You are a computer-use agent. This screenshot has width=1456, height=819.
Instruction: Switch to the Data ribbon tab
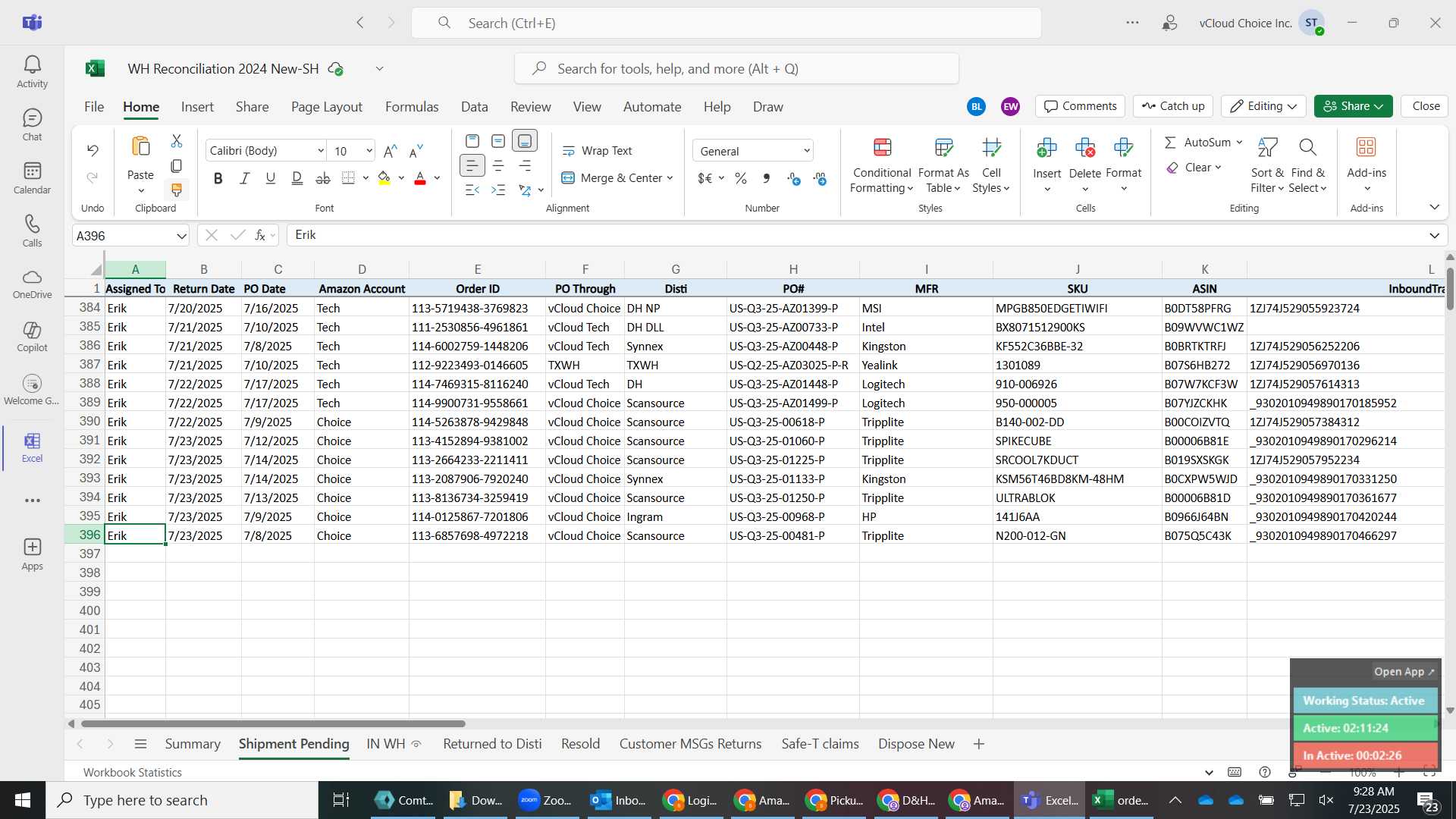pyautogui.click(x=475, y=107)
